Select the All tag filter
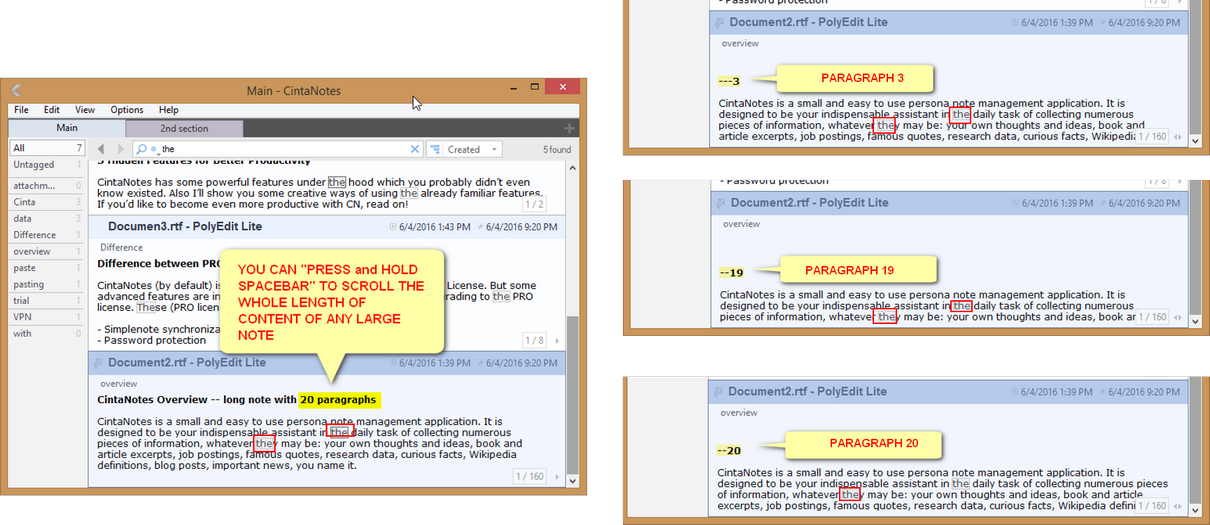1210x525 pixels. click(x=47, y=148)
